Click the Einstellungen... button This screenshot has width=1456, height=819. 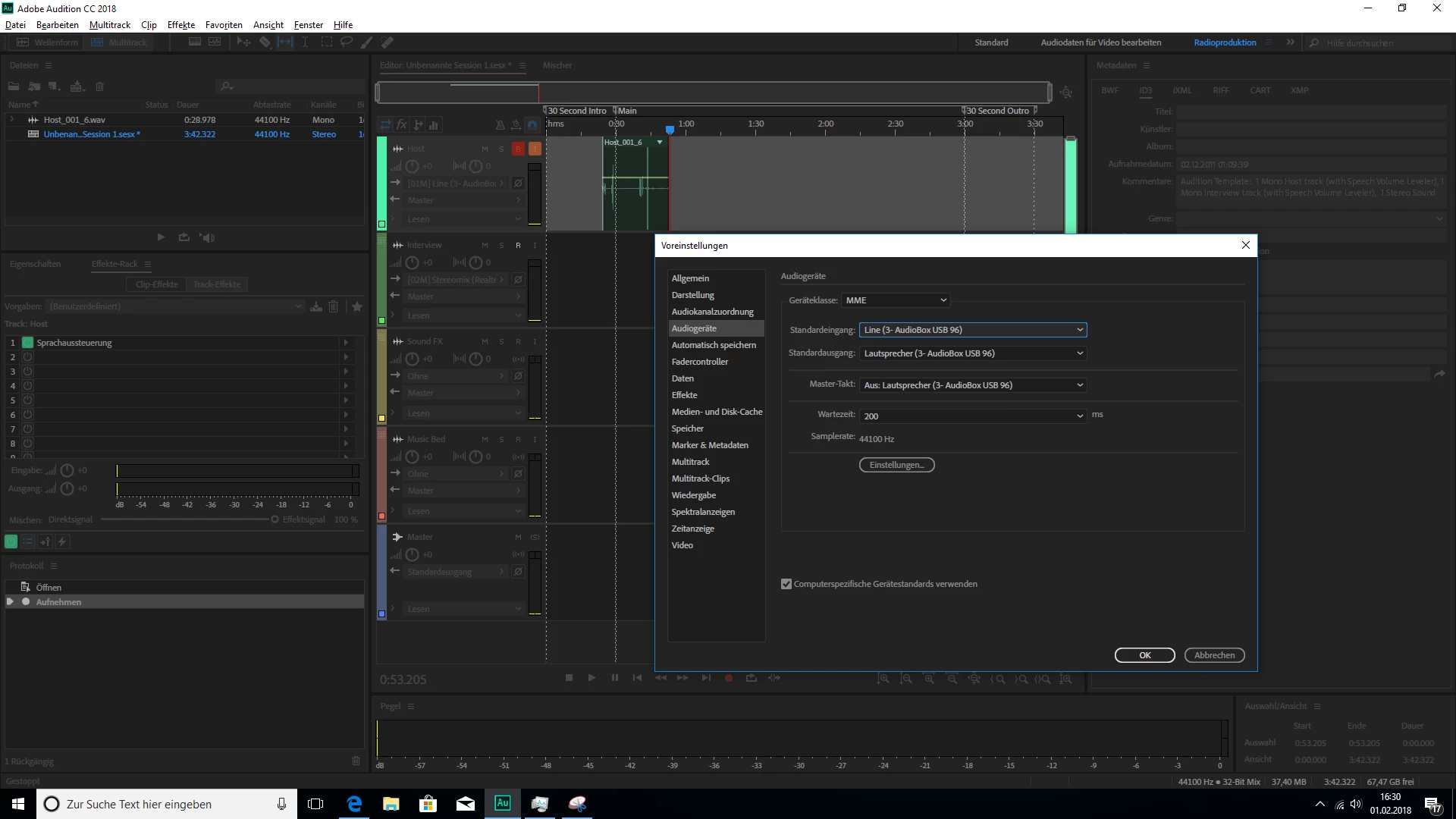coord(896,465)
